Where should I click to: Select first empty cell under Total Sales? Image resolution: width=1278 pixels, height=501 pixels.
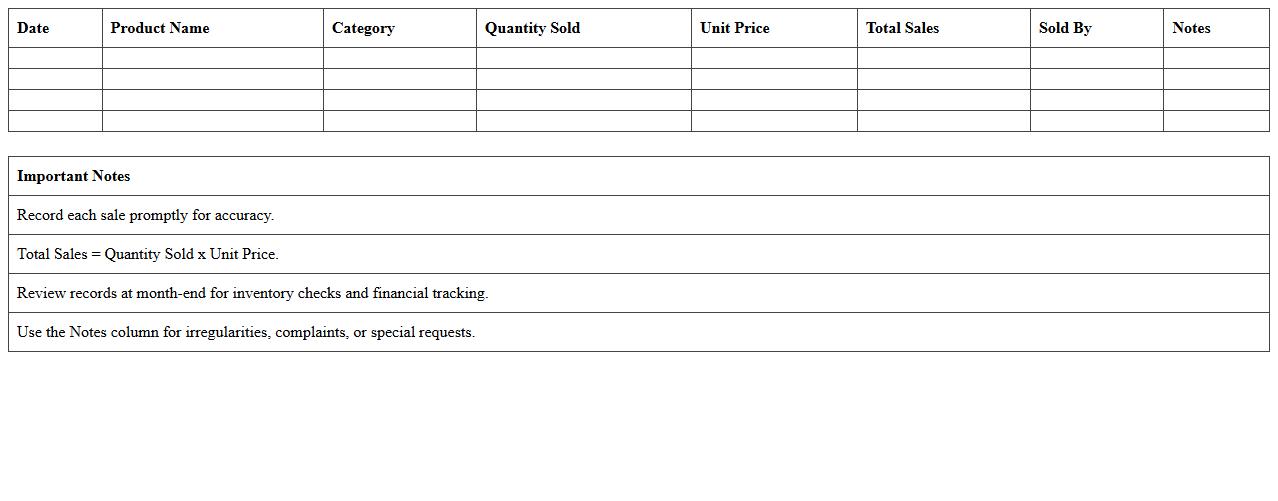click(943, 58)
